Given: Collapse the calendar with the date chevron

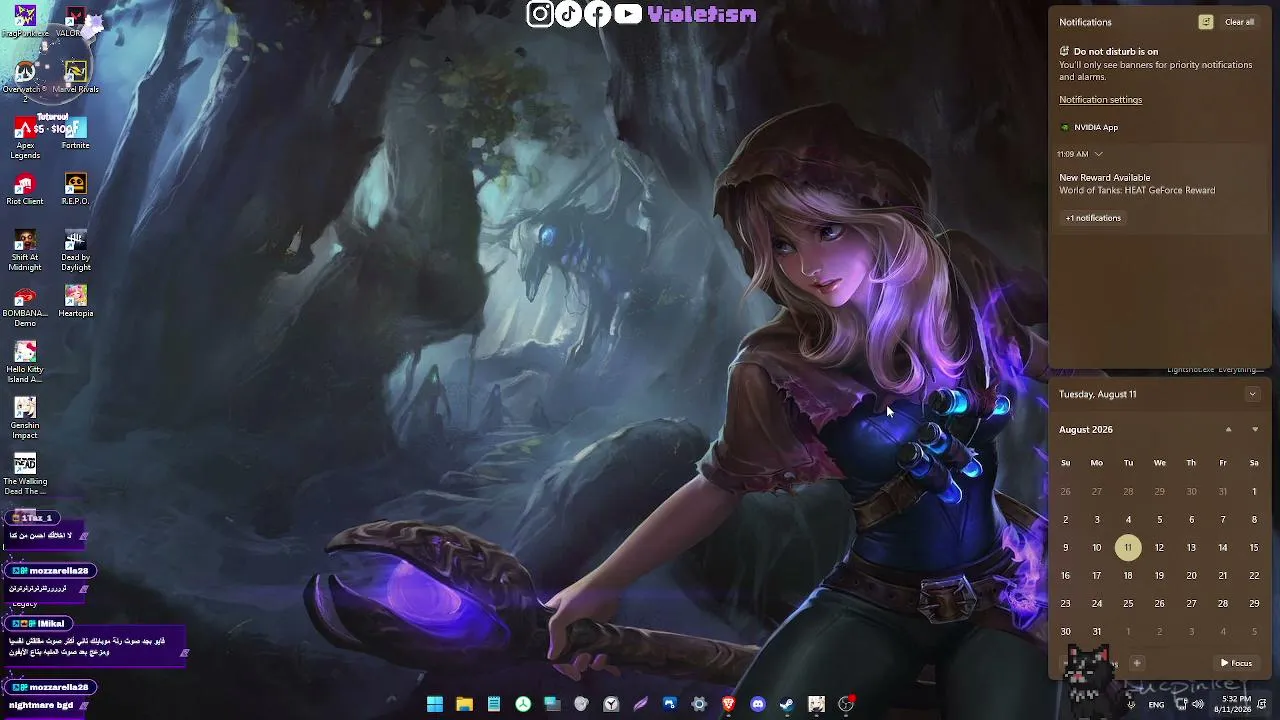Looking at the screenshot, I should (1252, 394).
